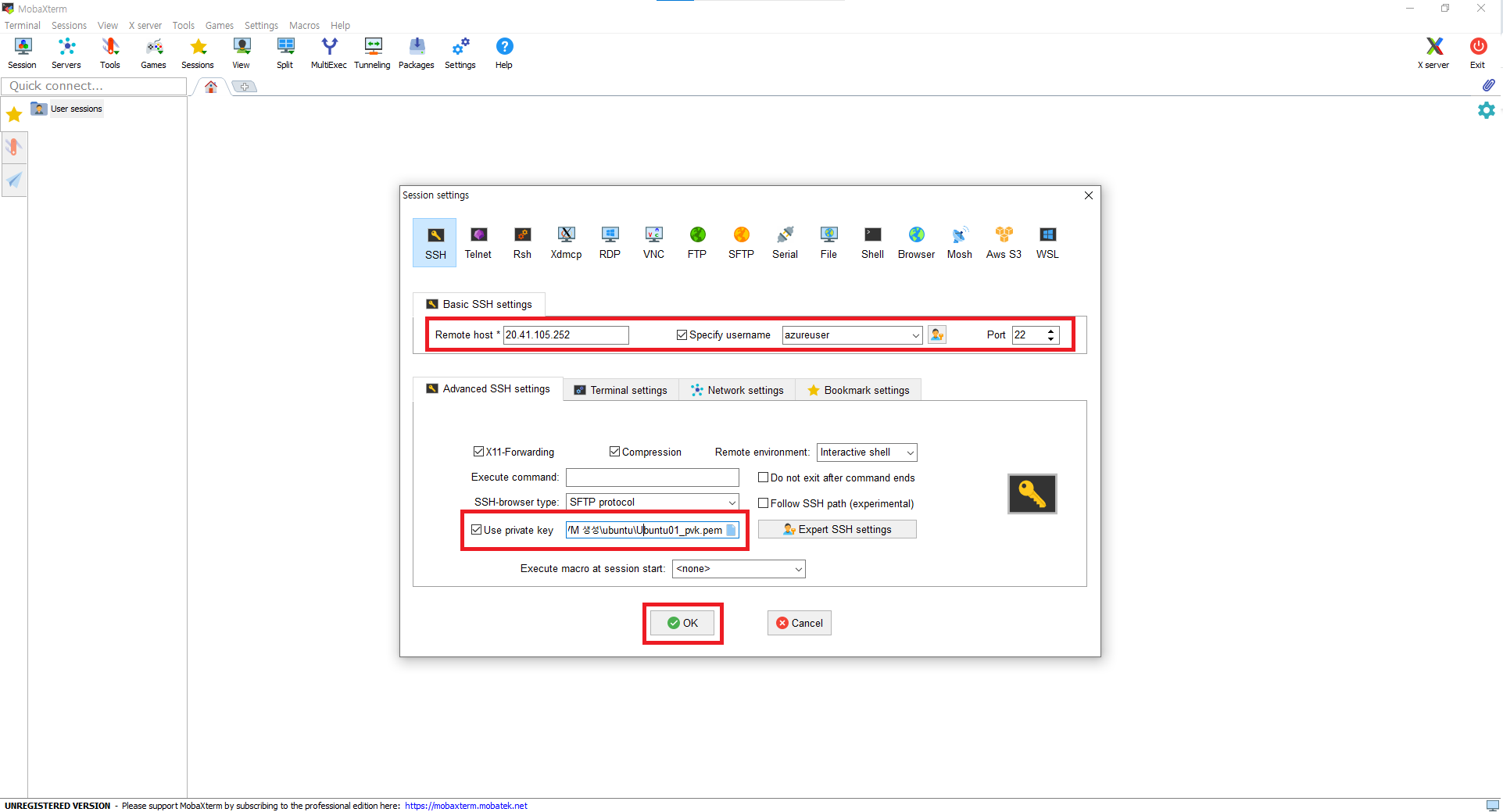Open the X server menu
Image resolution: width=1503 pixels, height=812 pixels.
[145, 26]
